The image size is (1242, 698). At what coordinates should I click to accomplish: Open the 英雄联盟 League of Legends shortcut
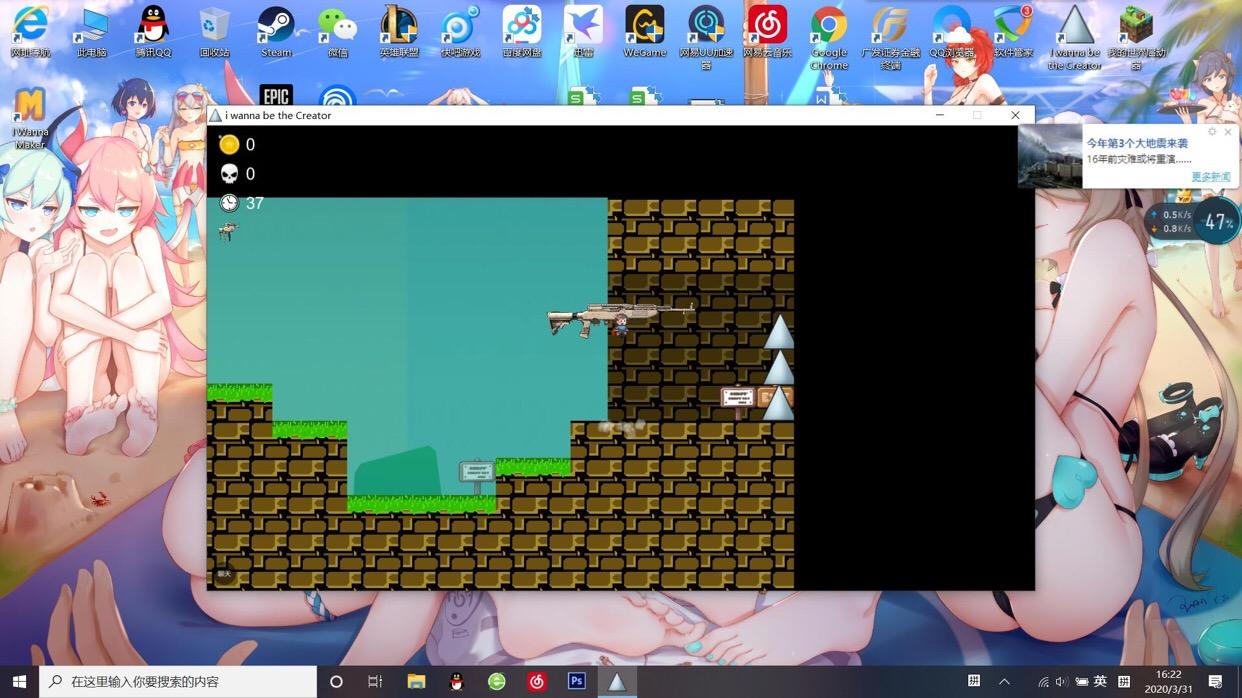(399, 31)
